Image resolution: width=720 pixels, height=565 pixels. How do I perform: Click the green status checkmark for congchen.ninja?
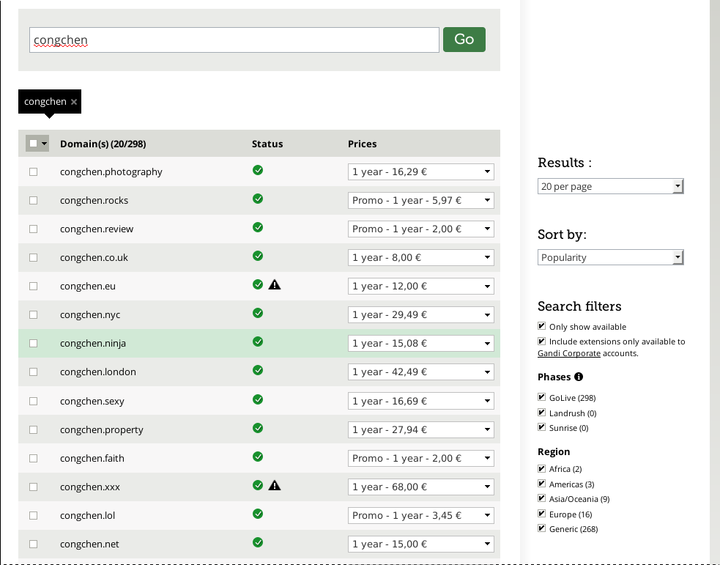258,342
